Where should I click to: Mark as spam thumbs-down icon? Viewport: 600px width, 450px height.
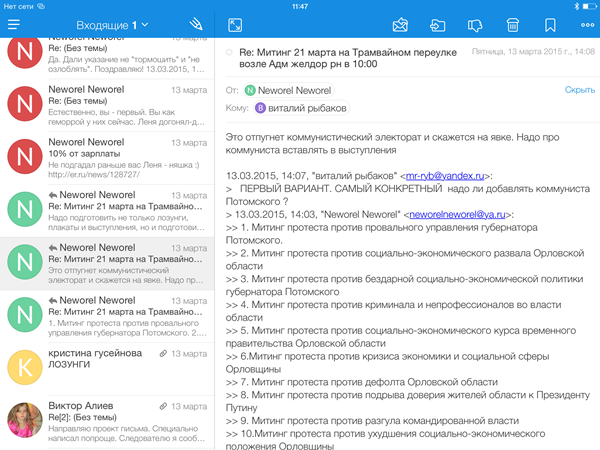(475, 25)
